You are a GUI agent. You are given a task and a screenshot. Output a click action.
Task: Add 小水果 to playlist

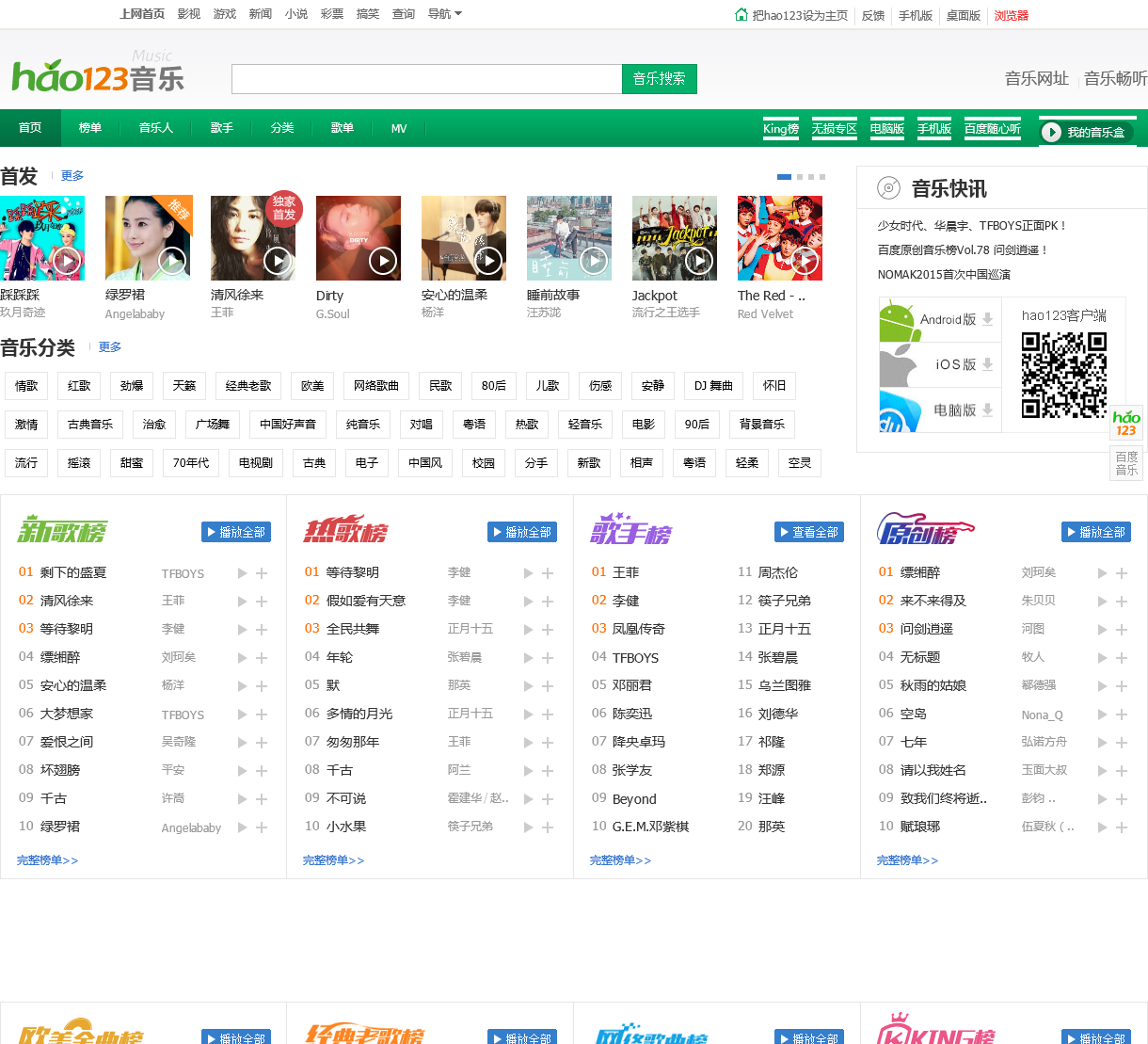[548, 827]
